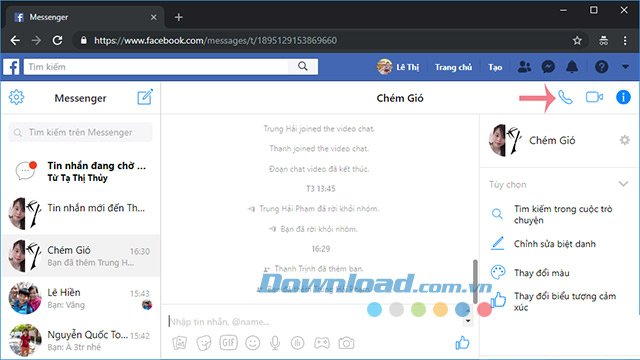
Task: Click the browser address bar URL
Action: pos(216,40)
